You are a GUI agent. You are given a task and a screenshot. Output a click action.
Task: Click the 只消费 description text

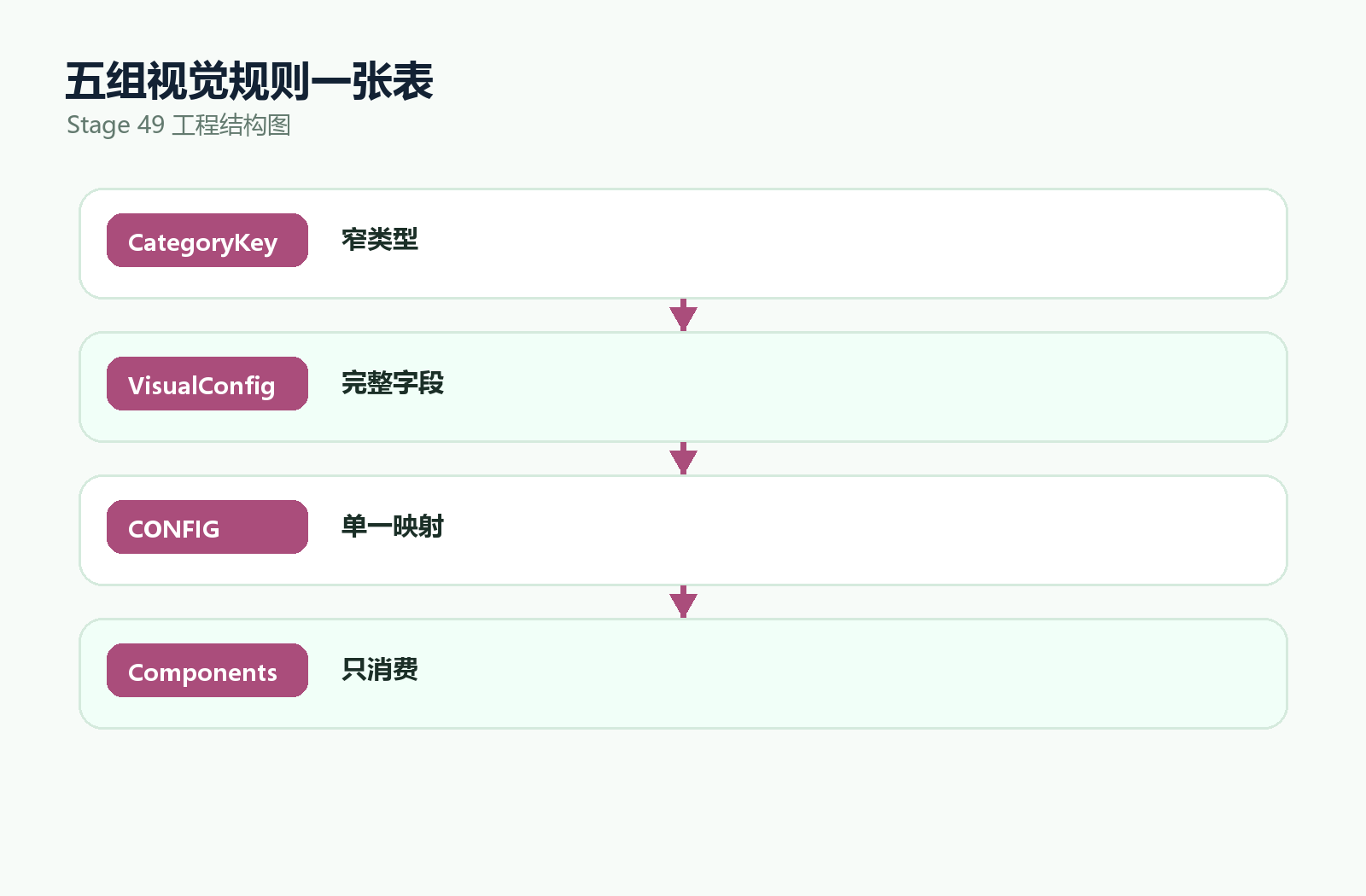click(x=380, y=670)
